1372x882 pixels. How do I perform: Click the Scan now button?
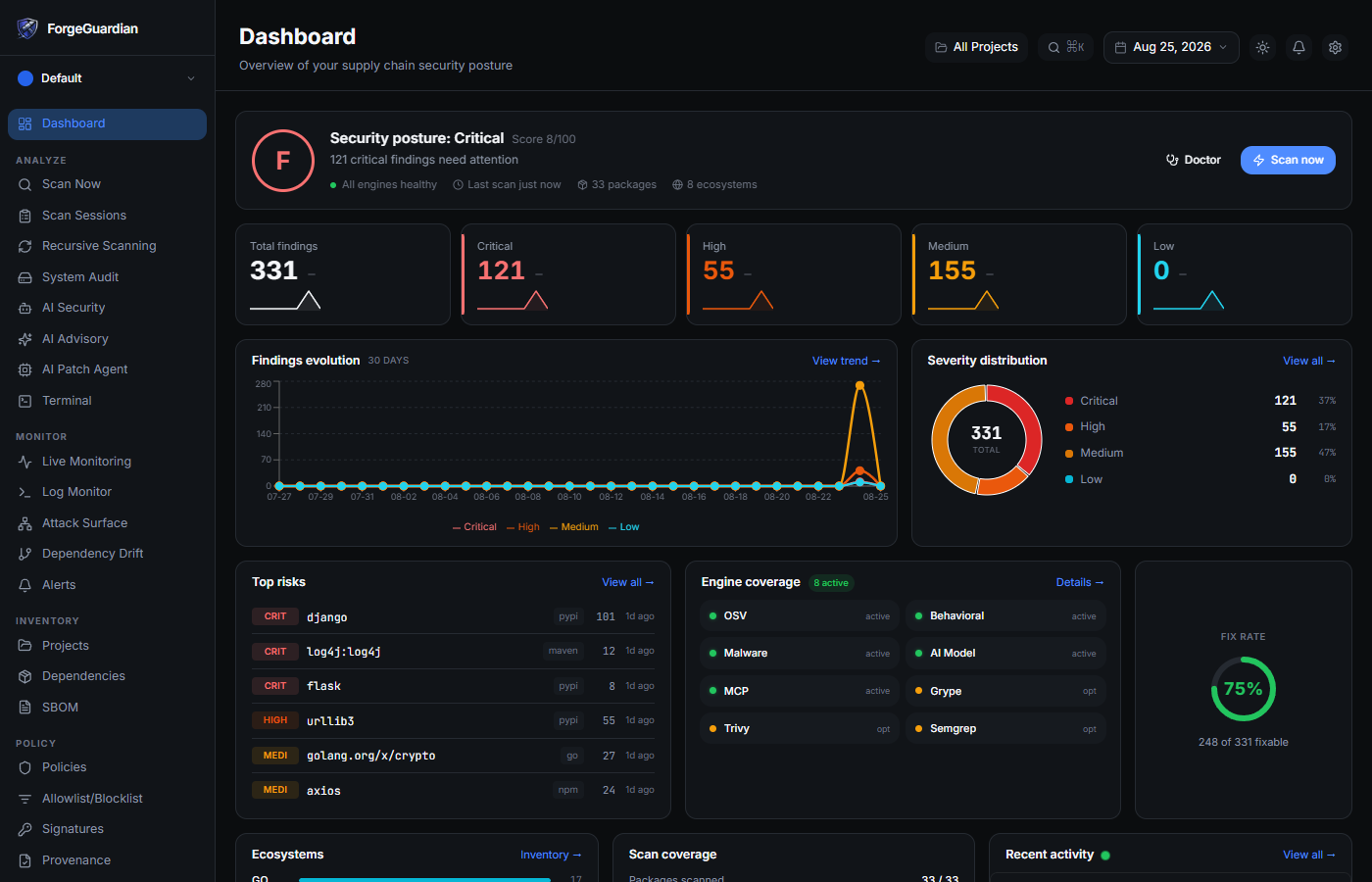point(1288,160)
